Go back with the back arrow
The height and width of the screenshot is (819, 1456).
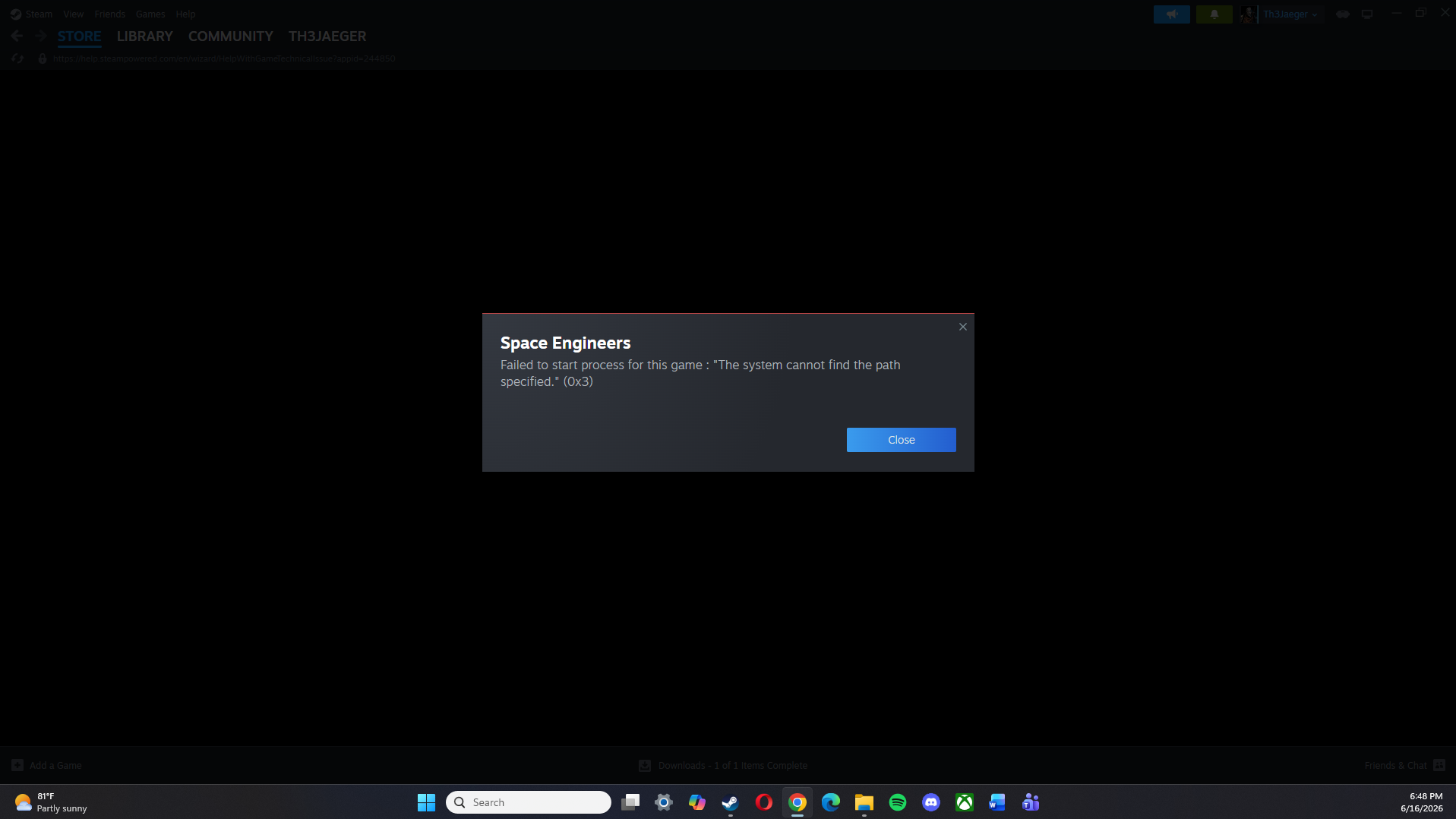click(17, 36)
